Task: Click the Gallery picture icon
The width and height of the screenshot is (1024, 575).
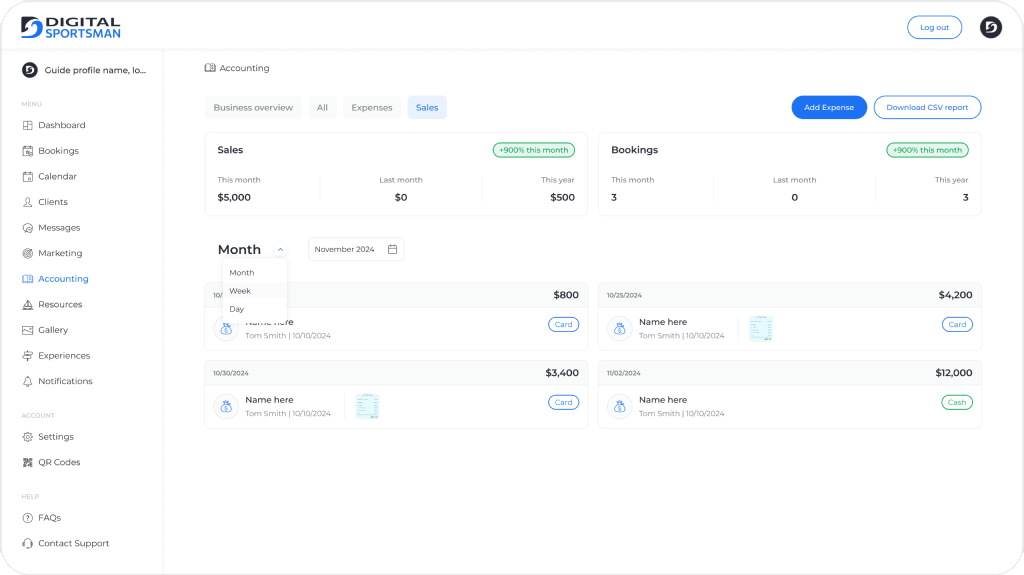Action: pos(27,330)
